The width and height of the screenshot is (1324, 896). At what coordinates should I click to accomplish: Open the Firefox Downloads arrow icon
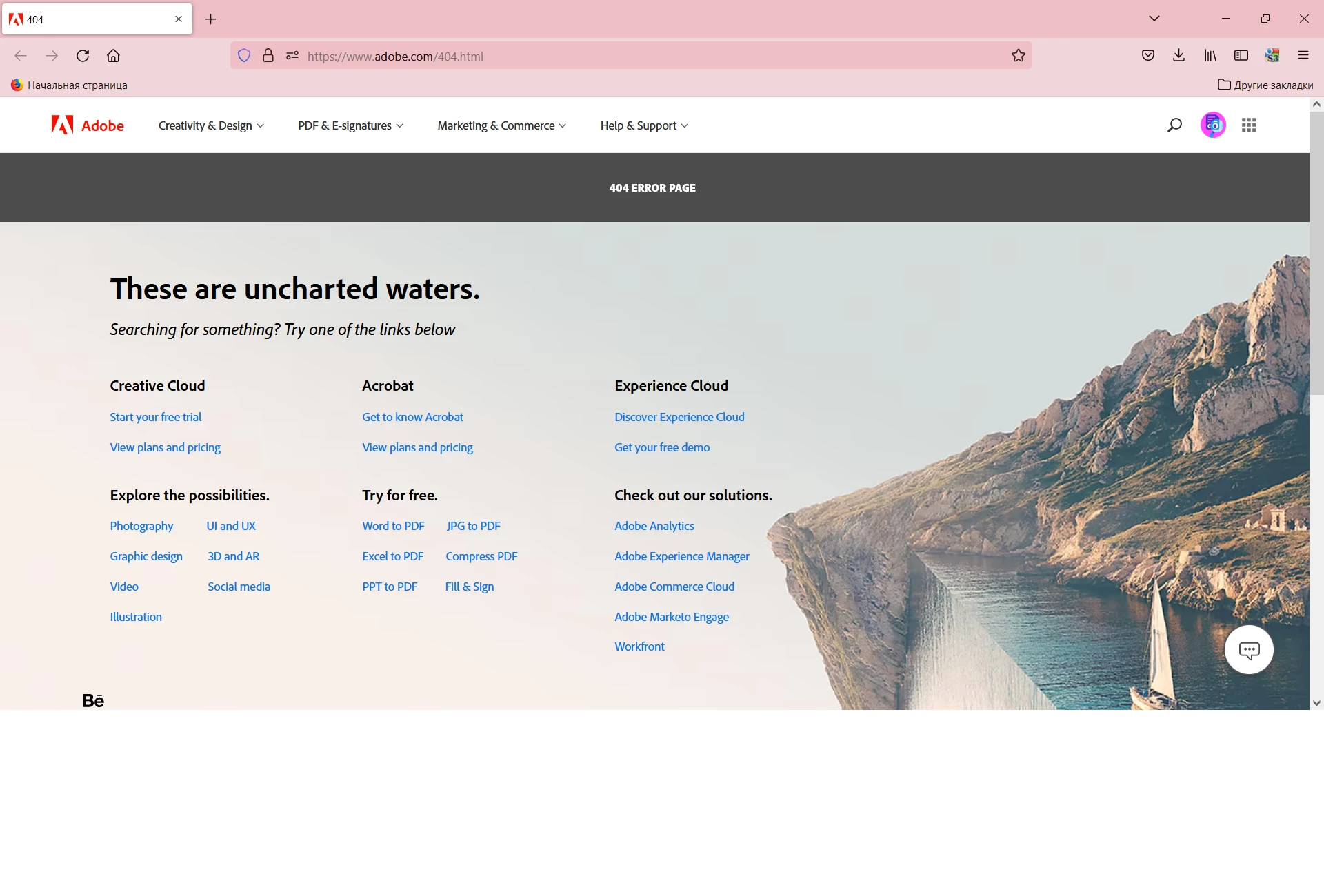pos(1178,56)
